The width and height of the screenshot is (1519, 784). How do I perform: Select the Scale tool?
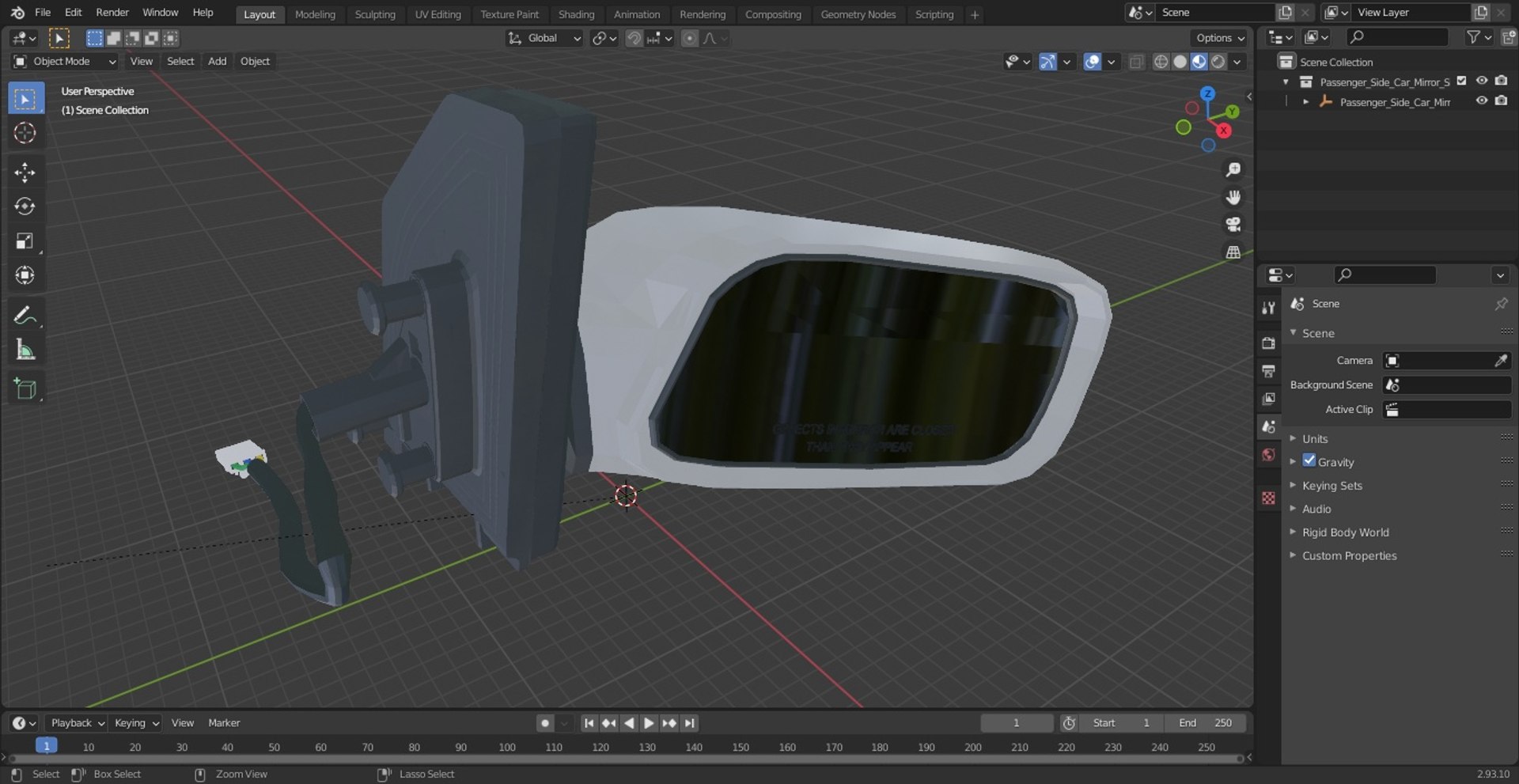click(25, 241)
